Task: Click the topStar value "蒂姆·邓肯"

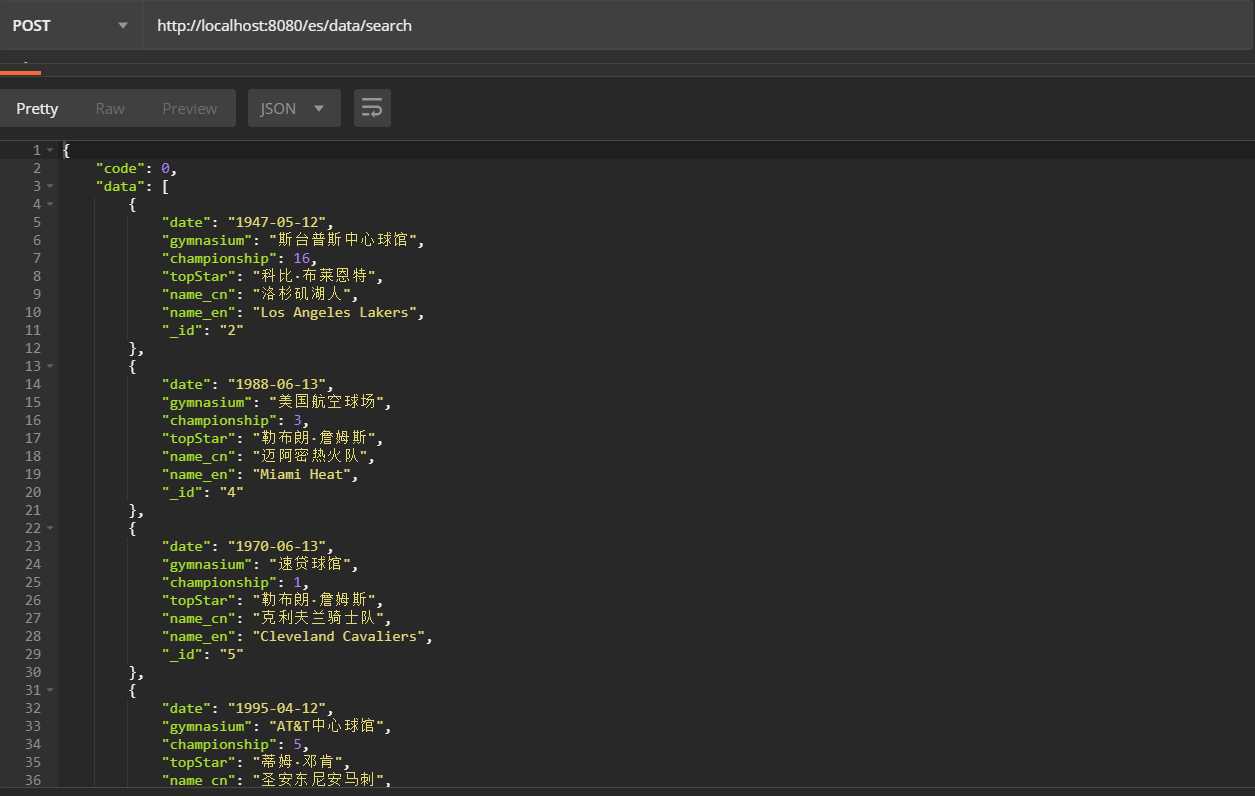Action: [x=298, y=762]
